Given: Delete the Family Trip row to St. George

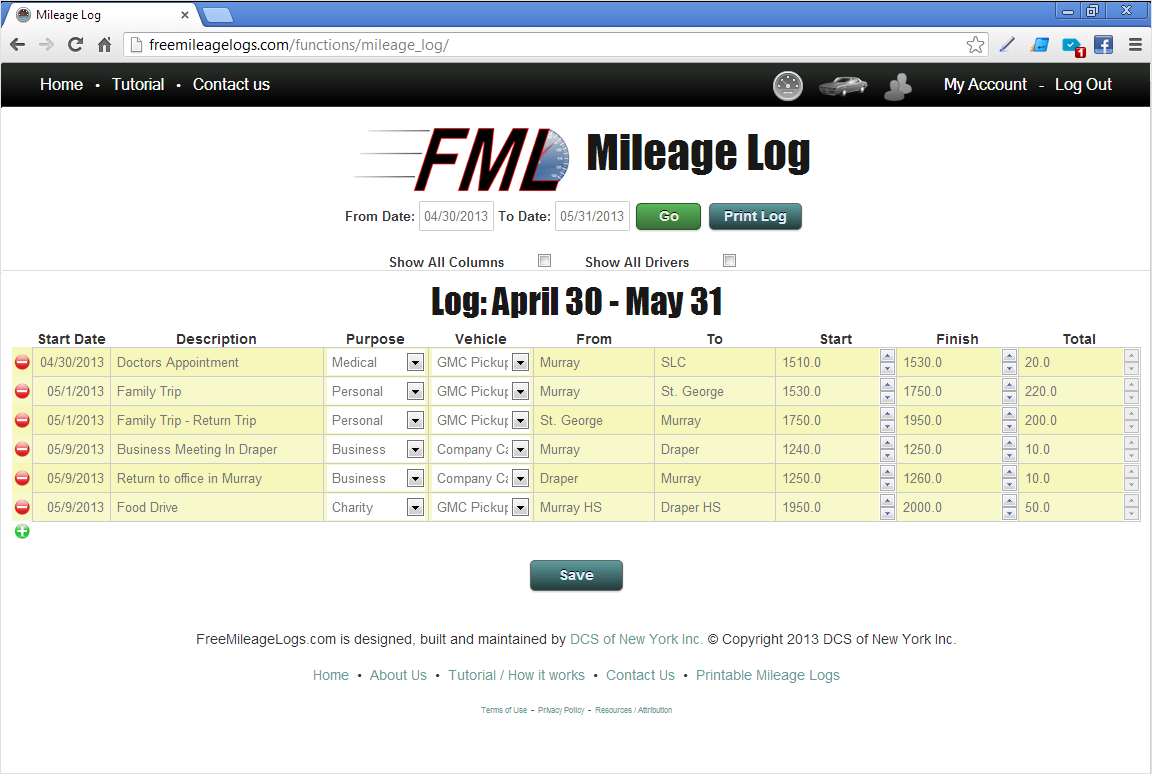Looking at the screenshot, I should click(x=22, y=391).
